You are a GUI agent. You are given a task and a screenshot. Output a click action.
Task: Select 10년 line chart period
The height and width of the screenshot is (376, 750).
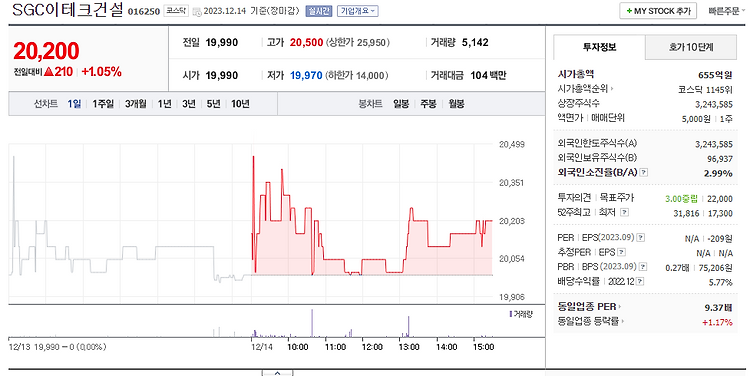click(240, 104)
